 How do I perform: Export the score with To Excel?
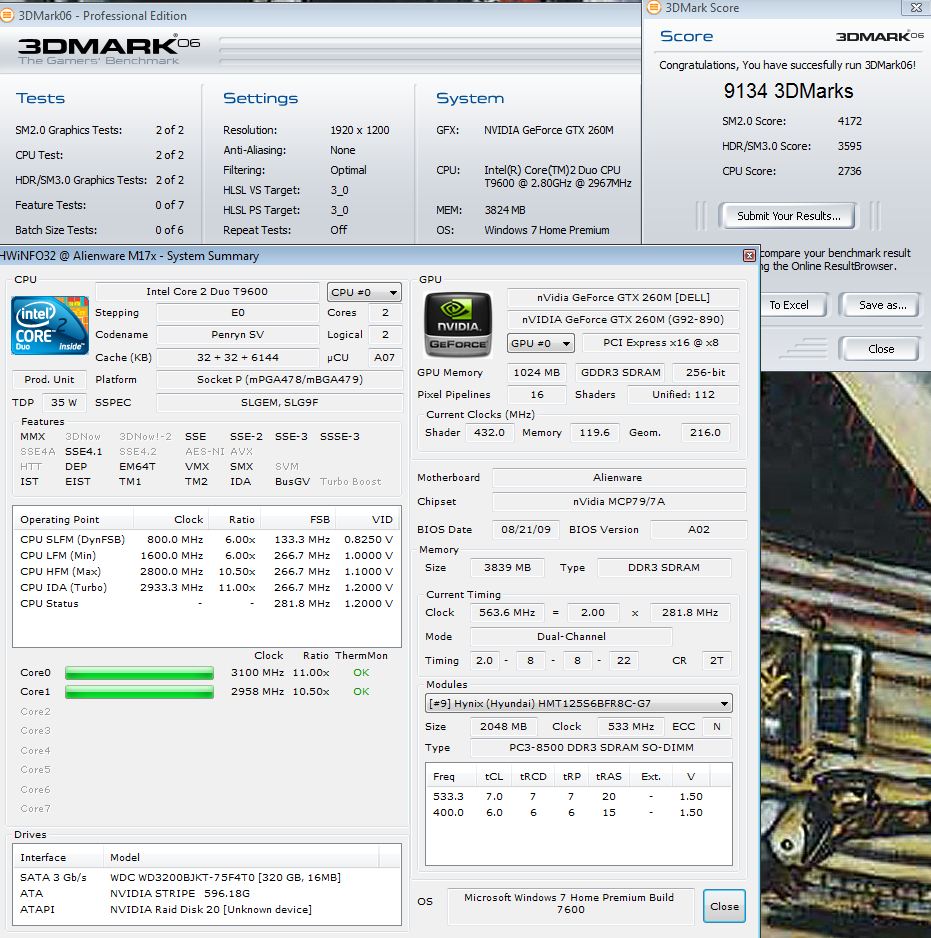788,305
